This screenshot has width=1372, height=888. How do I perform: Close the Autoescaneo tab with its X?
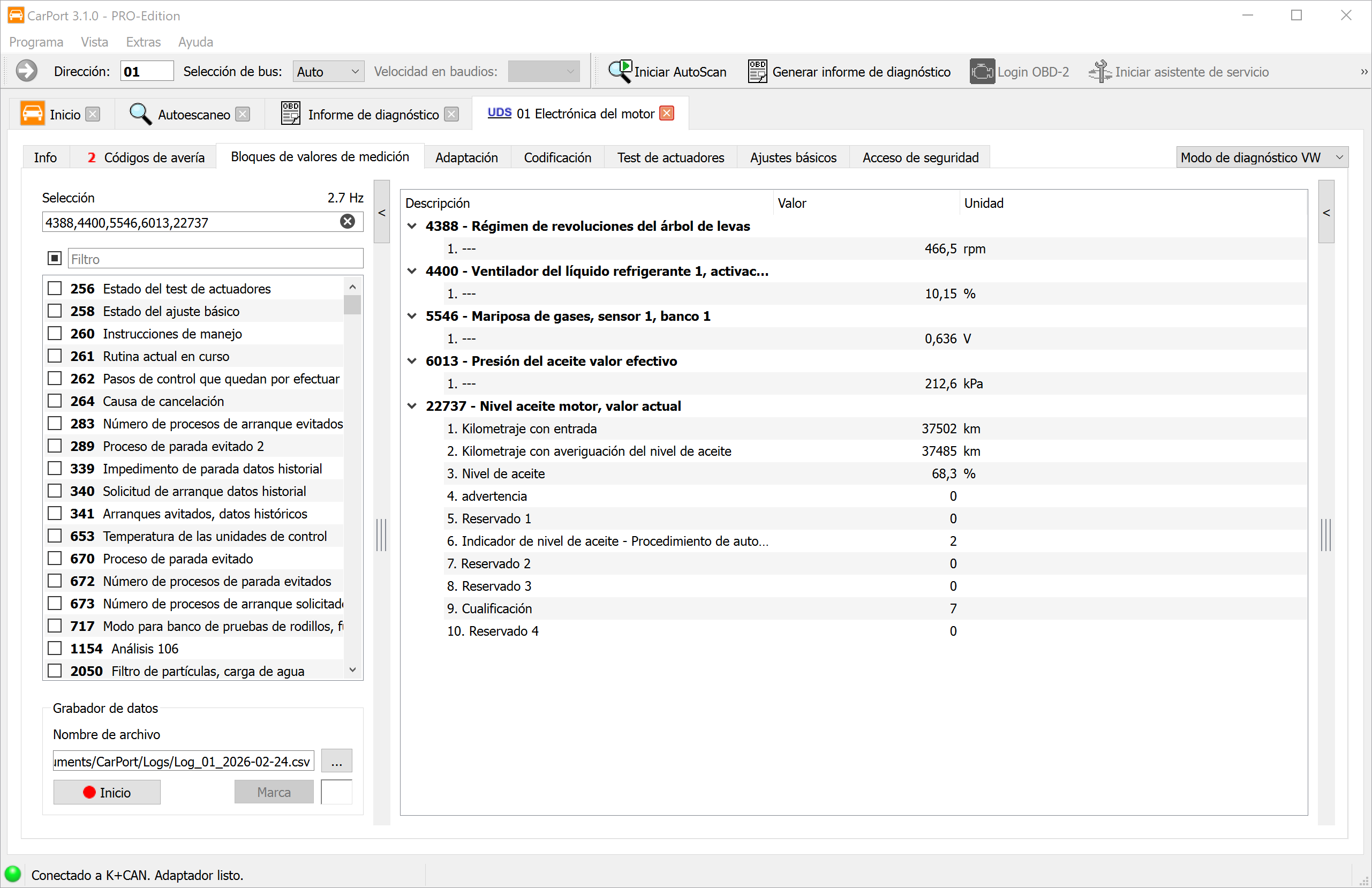[243, 114]
